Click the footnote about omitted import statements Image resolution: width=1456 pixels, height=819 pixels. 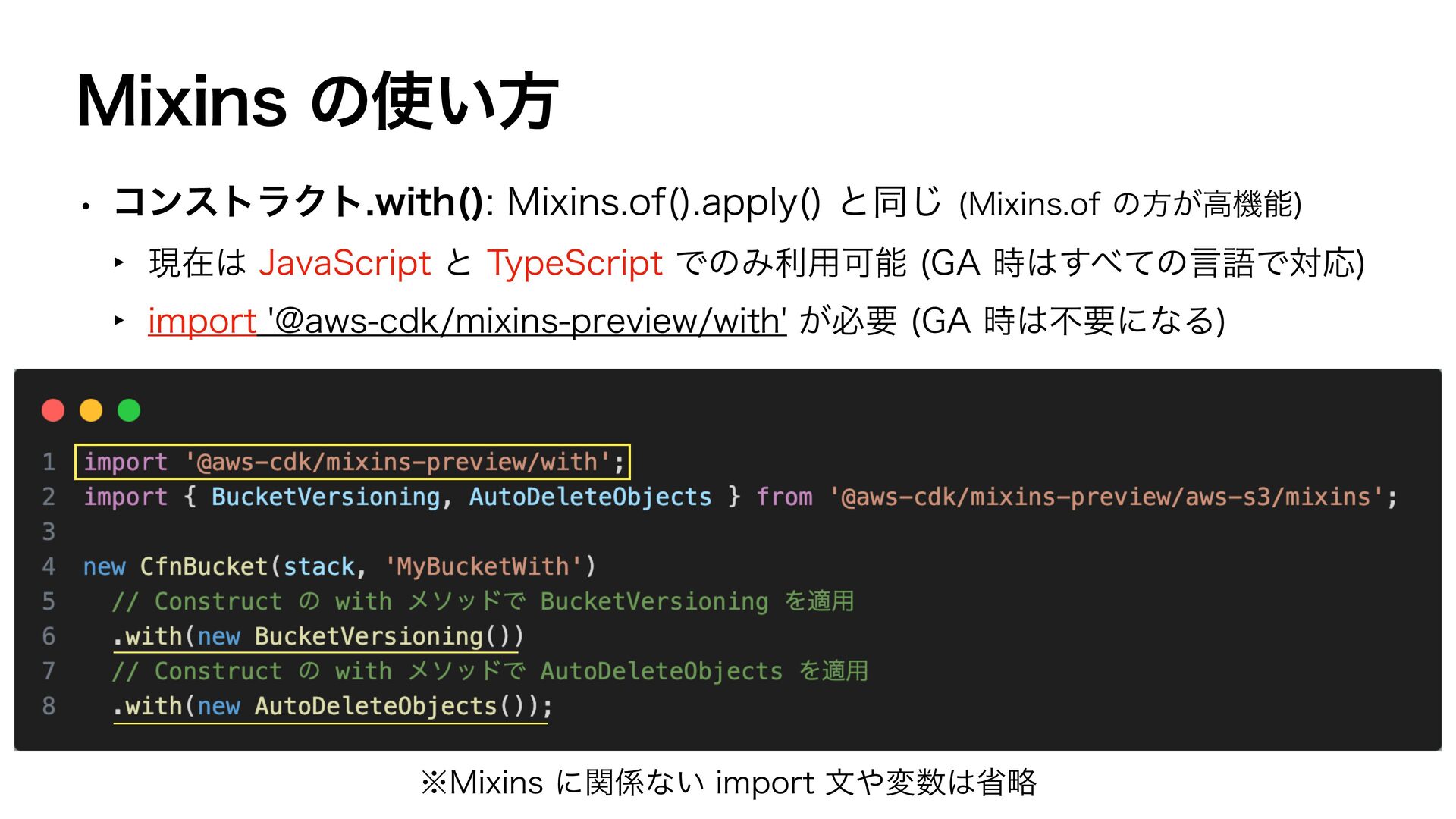[x=728, y=783]
